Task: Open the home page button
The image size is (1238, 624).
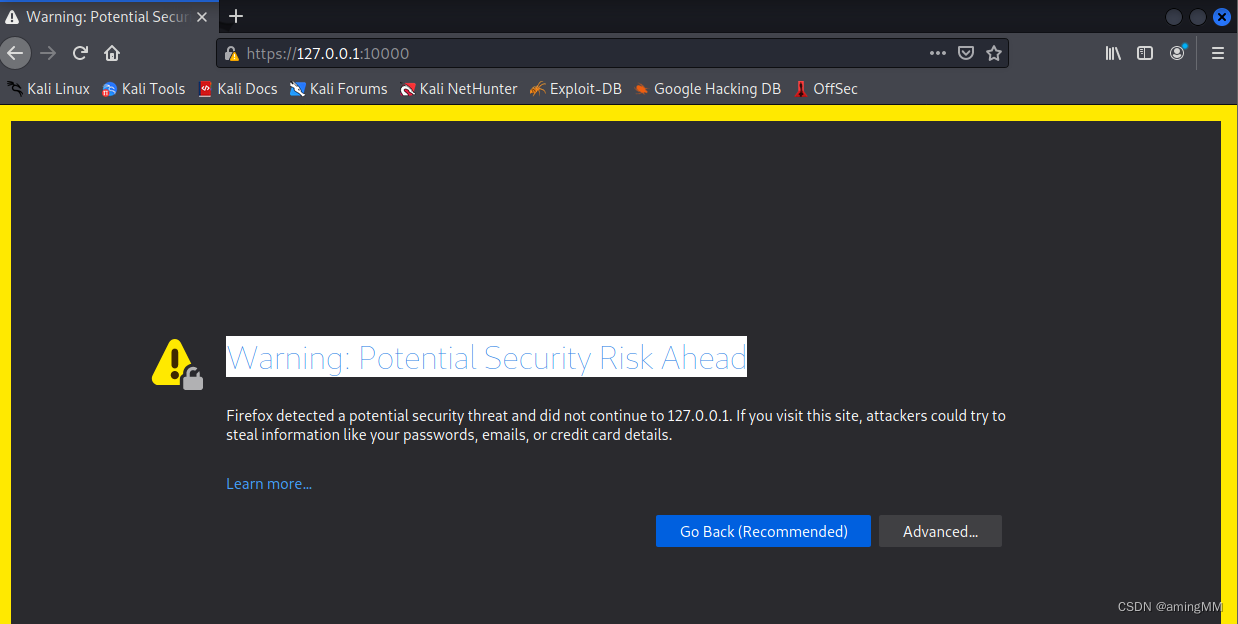Action: [x=112, y=53]
